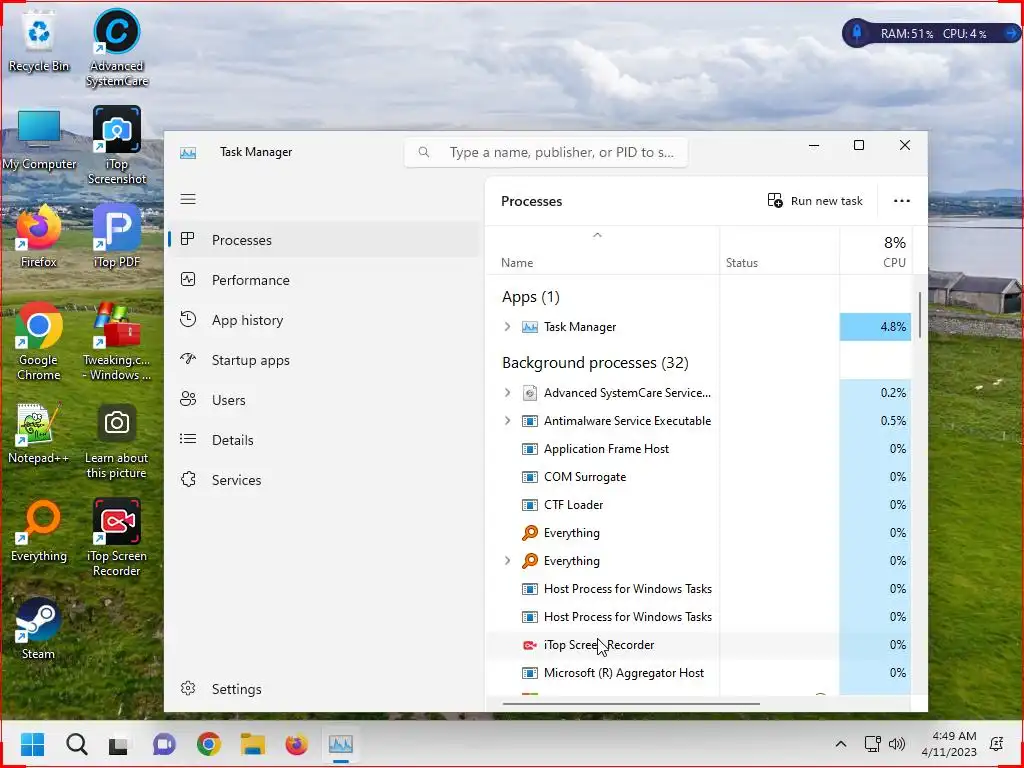Open the Task Manager hamburger navigation menu

click(x=188, y=199)
